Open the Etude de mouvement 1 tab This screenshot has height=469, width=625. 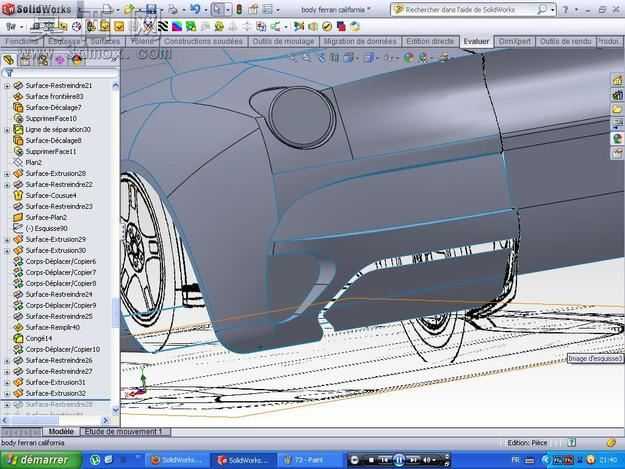click(123, 432)
